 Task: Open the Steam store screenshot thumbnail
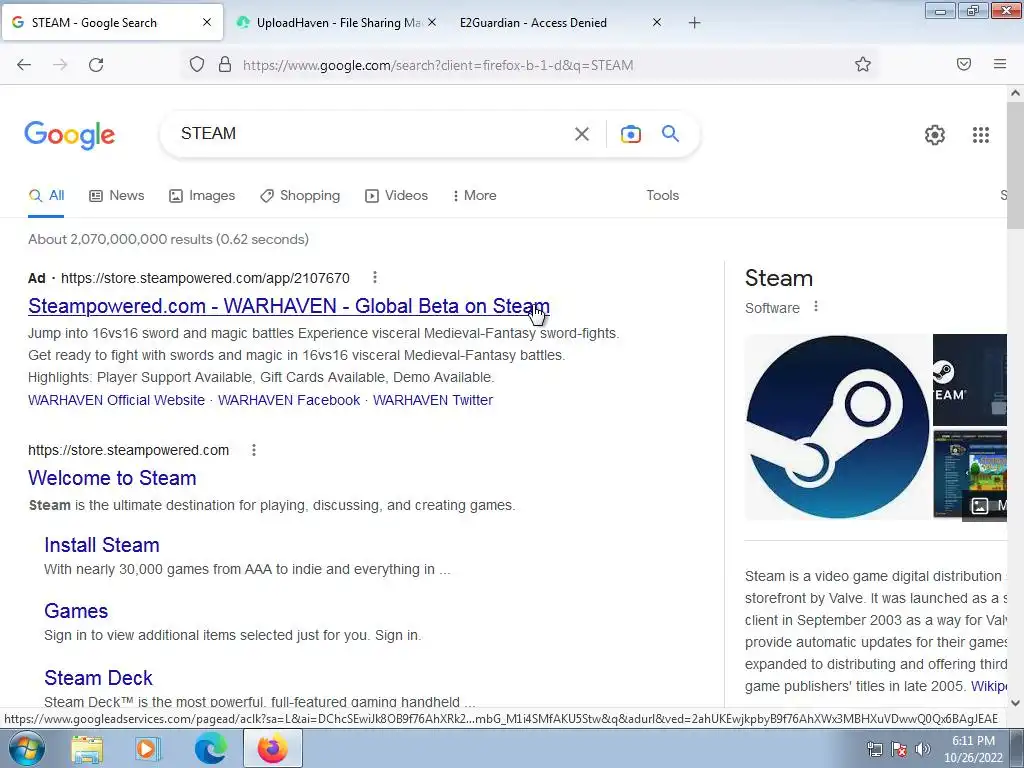tap(970, 475)
